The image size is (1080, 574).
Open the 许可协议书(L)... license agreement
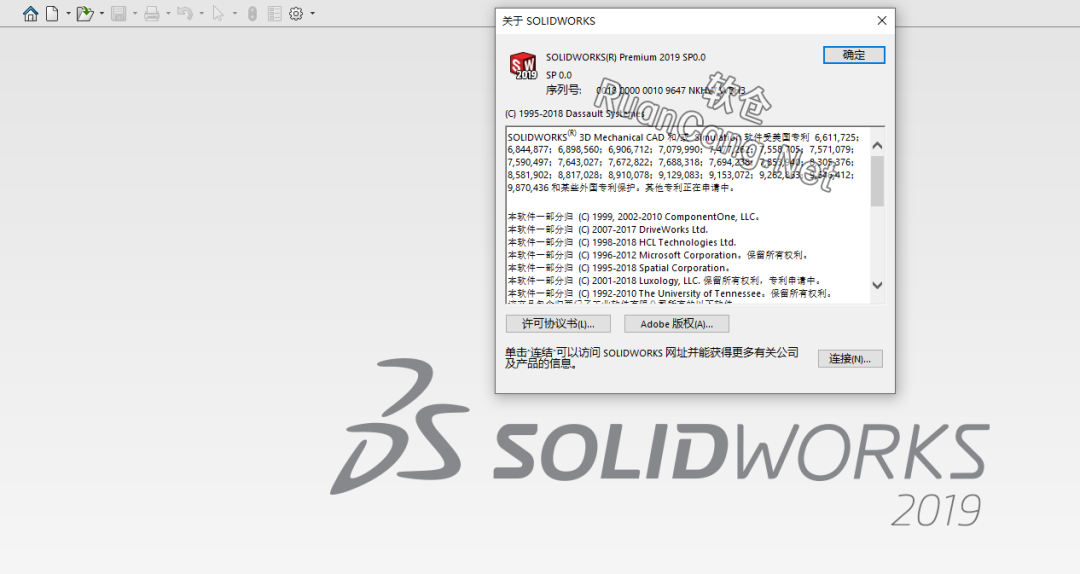[558, 324]
